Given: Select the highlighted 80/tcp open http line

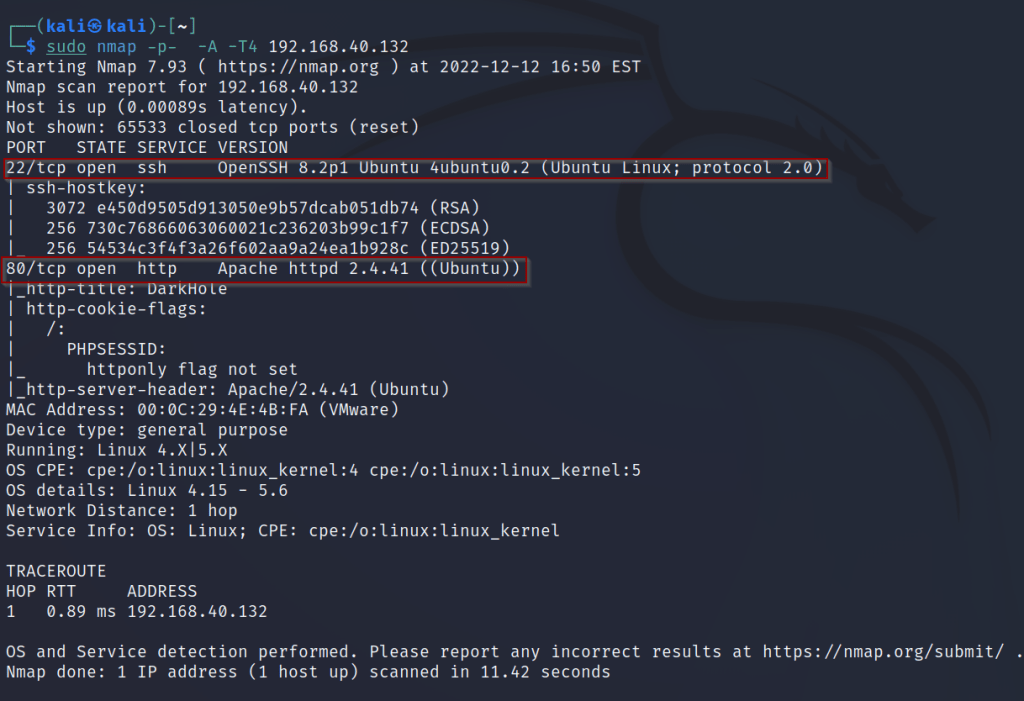Looking at the screenshot, I should pyautogui.click(x=264, y=268).
